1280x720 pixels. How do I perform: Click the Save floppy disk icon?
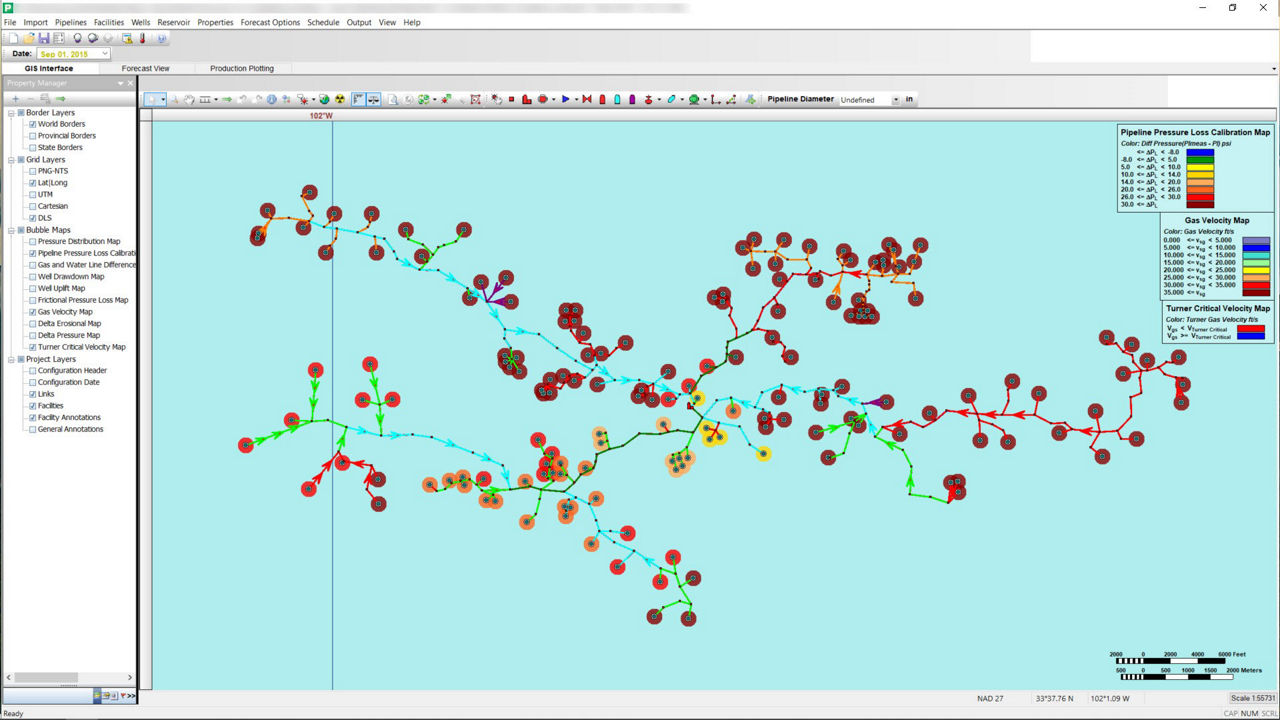(44, 38)
